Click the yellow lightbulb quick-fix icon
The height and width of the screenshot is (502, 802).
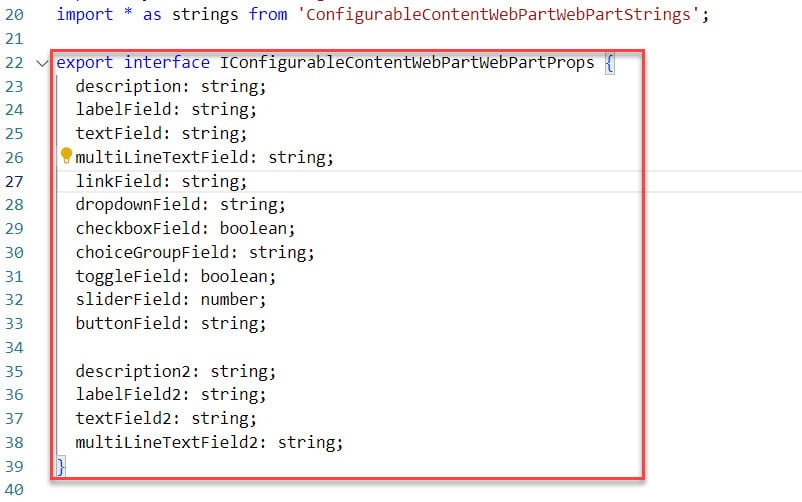click(x=66, y=155)
